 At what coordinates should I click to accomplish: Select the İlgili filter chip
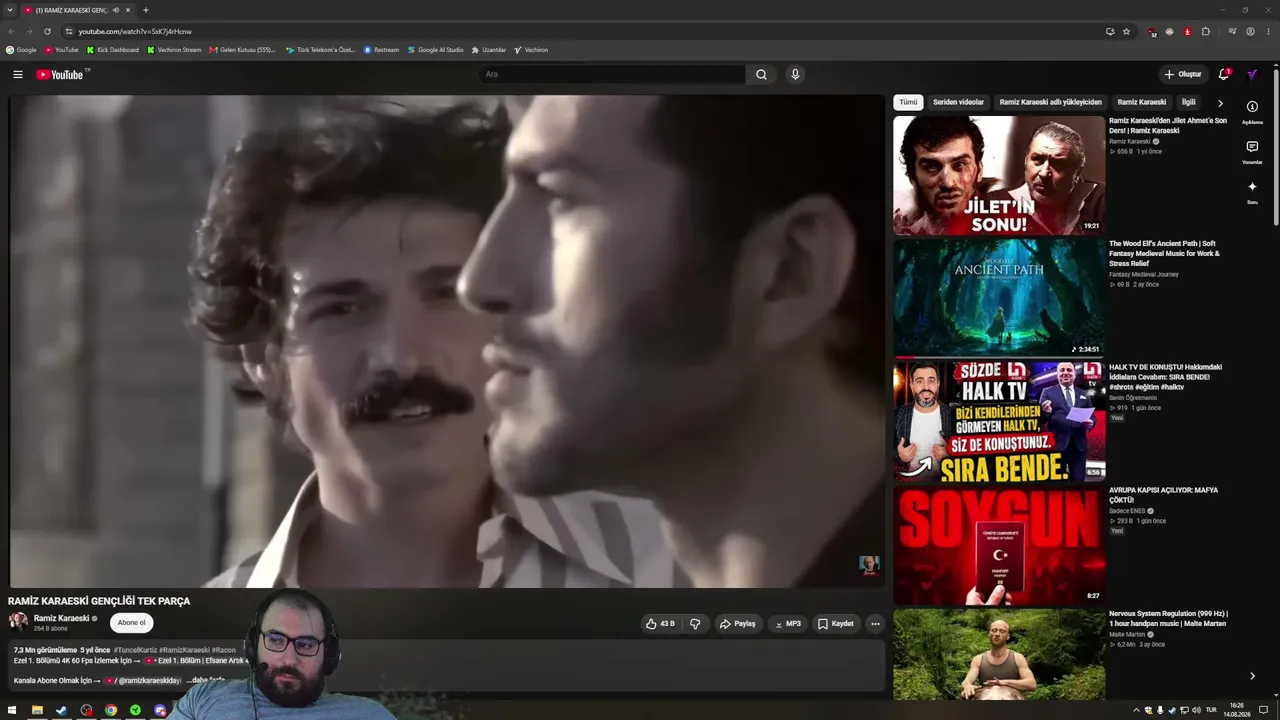click(x=1189, y=102)
